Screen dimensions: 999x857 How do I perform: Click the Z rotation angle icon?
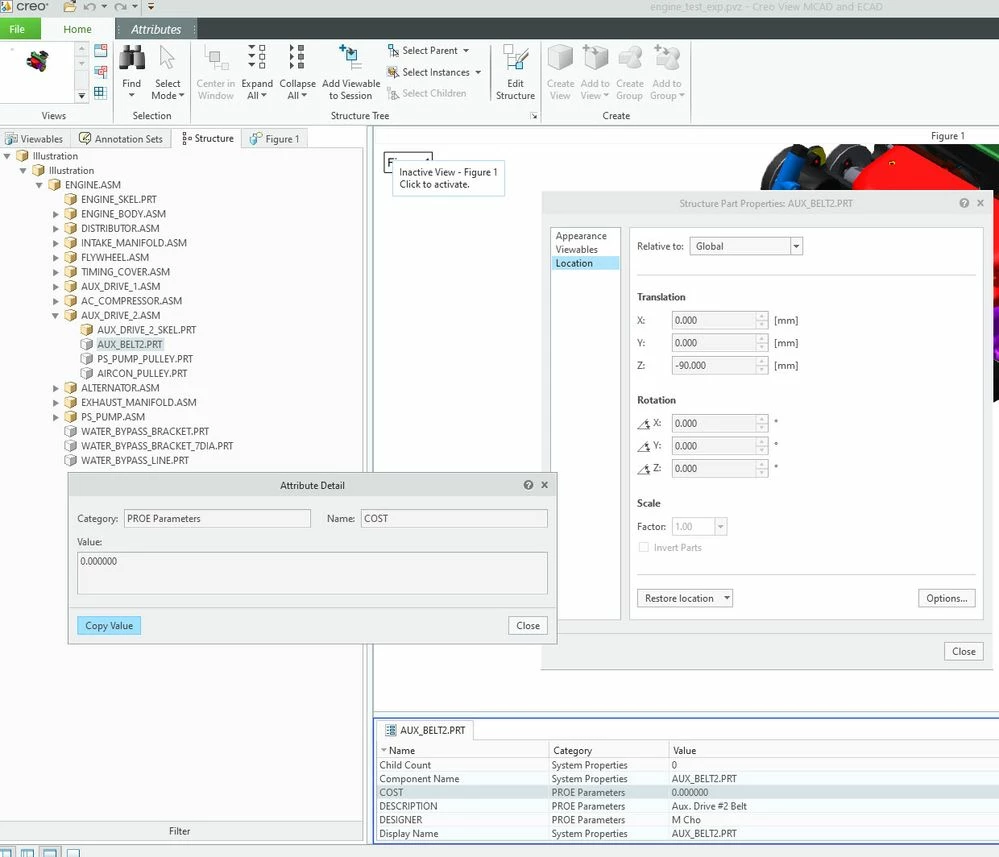(643, 469)
